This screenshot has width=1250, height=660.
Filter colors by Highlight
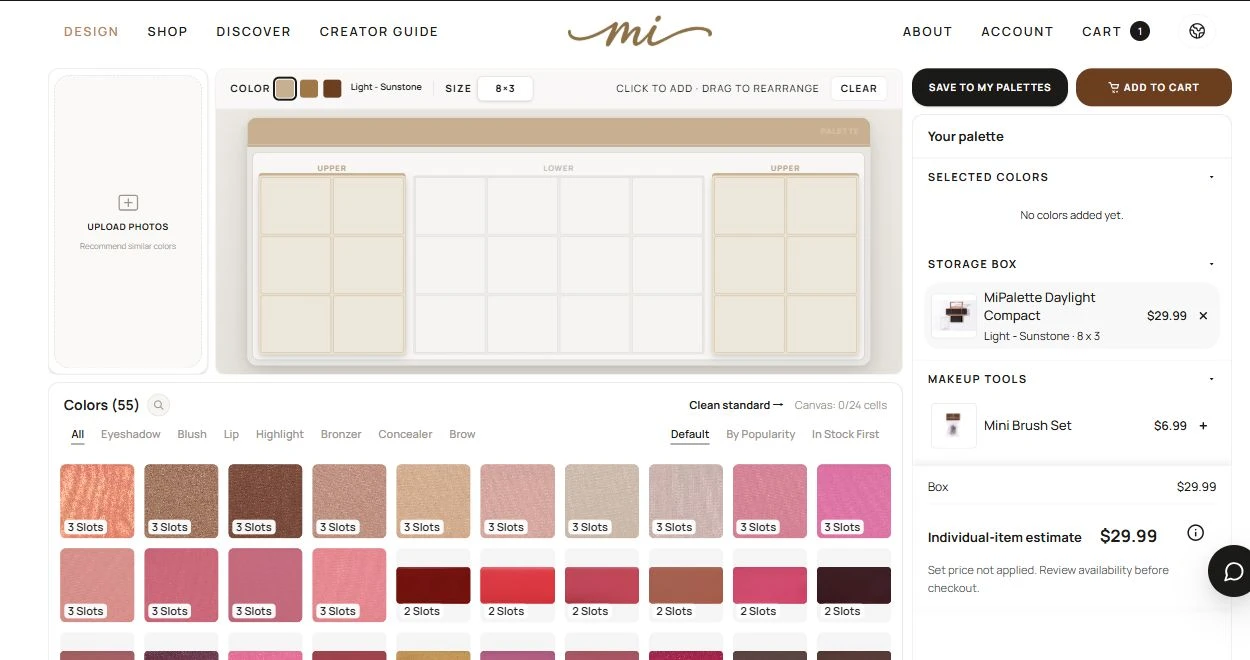pos(280,435)
